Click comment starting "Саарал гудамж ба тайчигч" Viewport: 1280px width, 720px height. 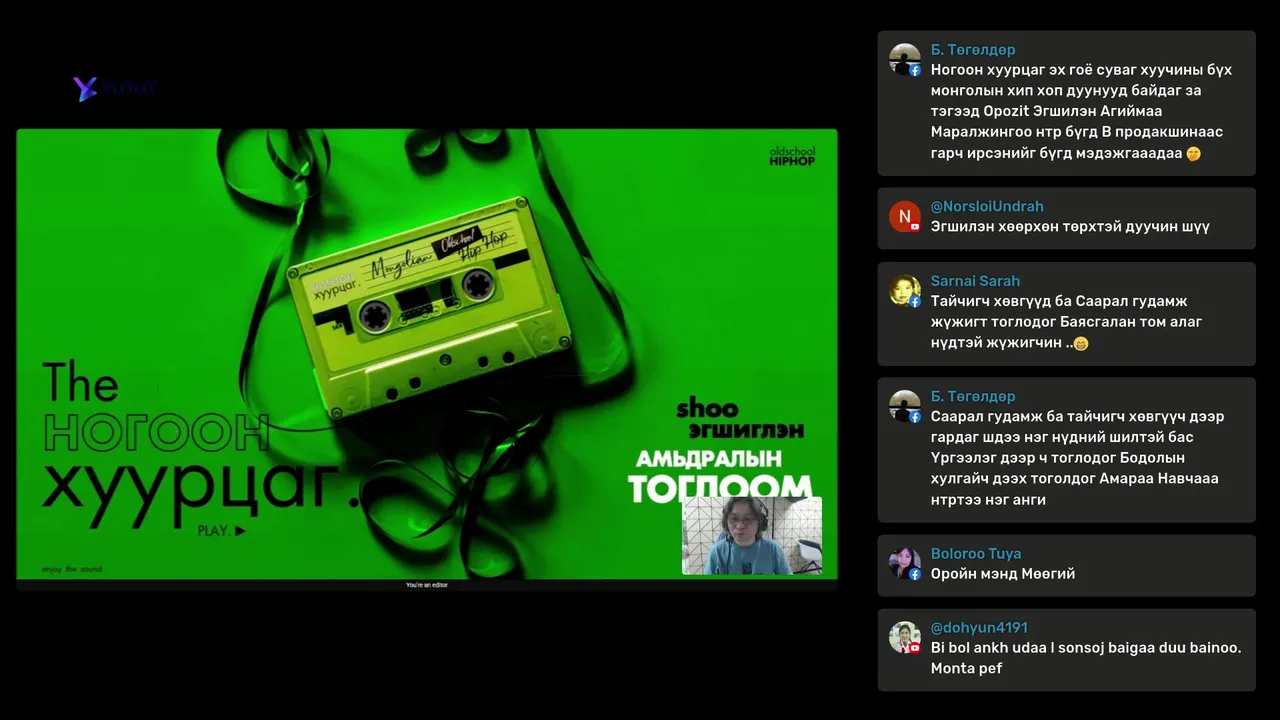coord(1077,458)
